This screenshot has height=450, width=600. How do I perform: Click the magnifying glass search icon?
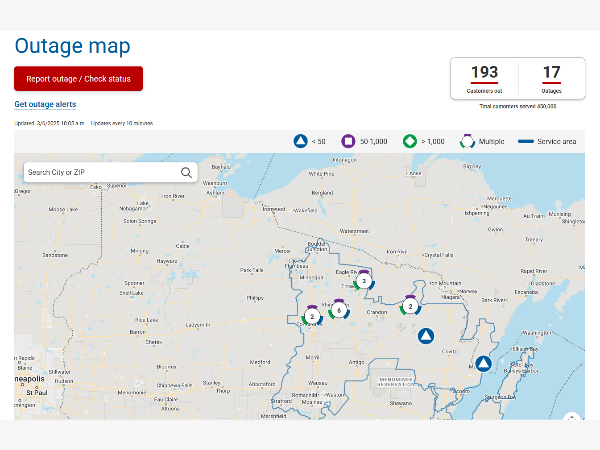coord(186,172)
